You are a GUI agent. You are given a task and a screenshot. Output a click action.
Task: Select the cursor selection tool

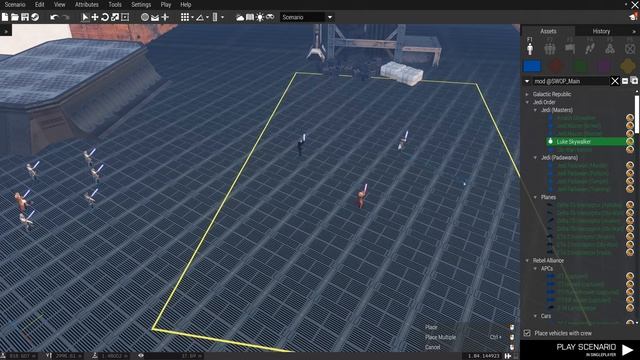coord(85,17)
